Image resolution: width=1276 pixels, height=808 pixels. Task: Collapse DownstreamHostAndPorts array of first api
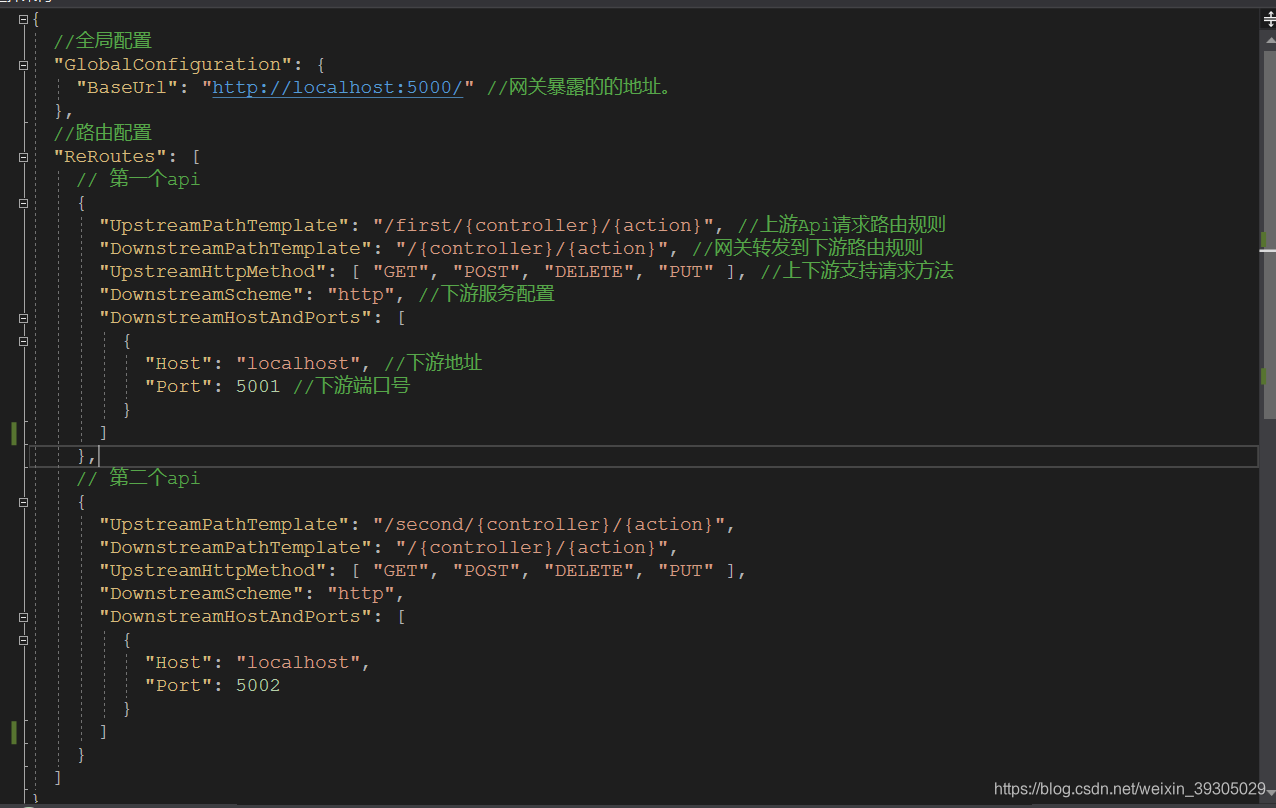pyautogui.click(x=24, y=318)
